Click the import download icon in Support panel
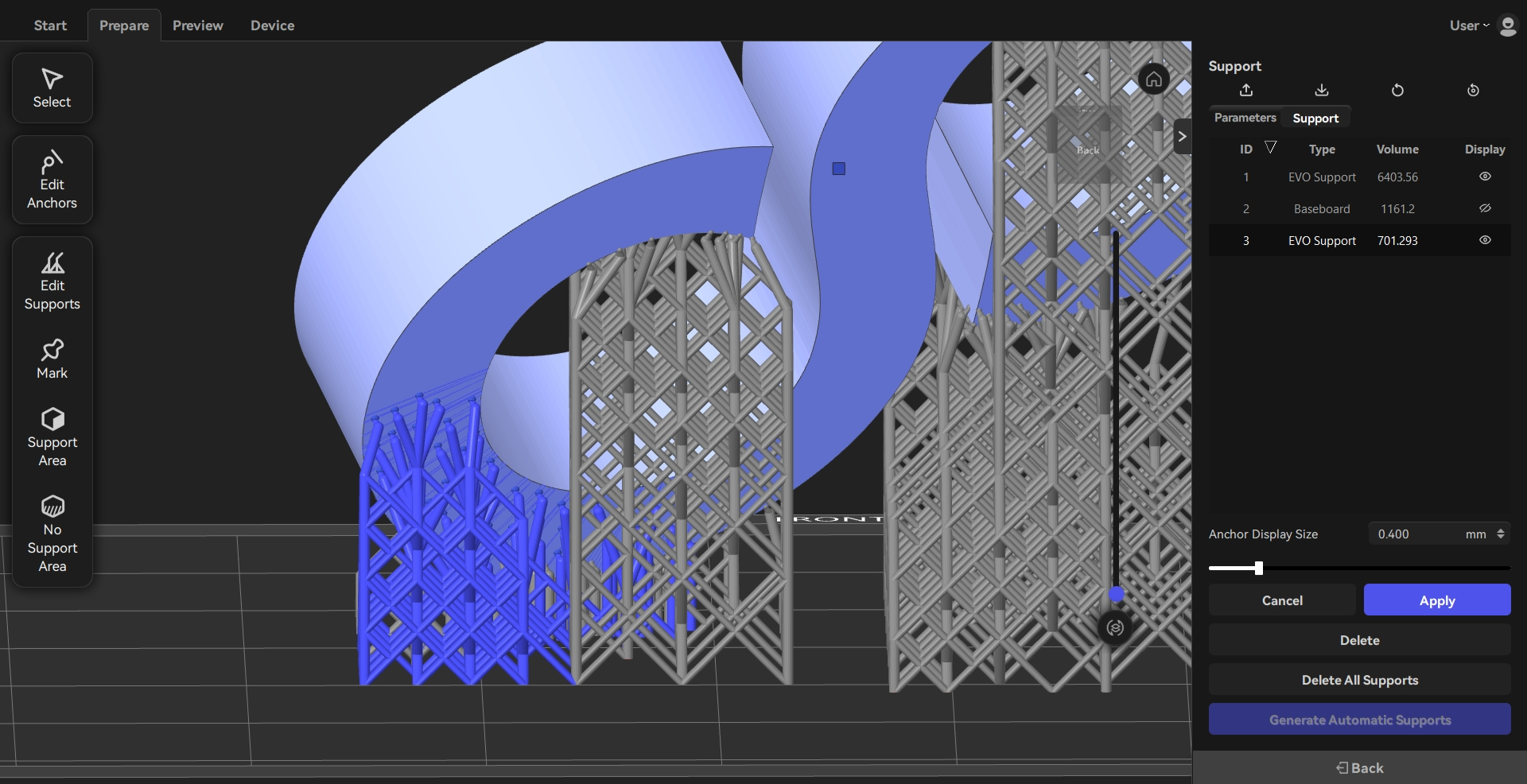Screen dimensions: 1527x784 (1321, 90)
